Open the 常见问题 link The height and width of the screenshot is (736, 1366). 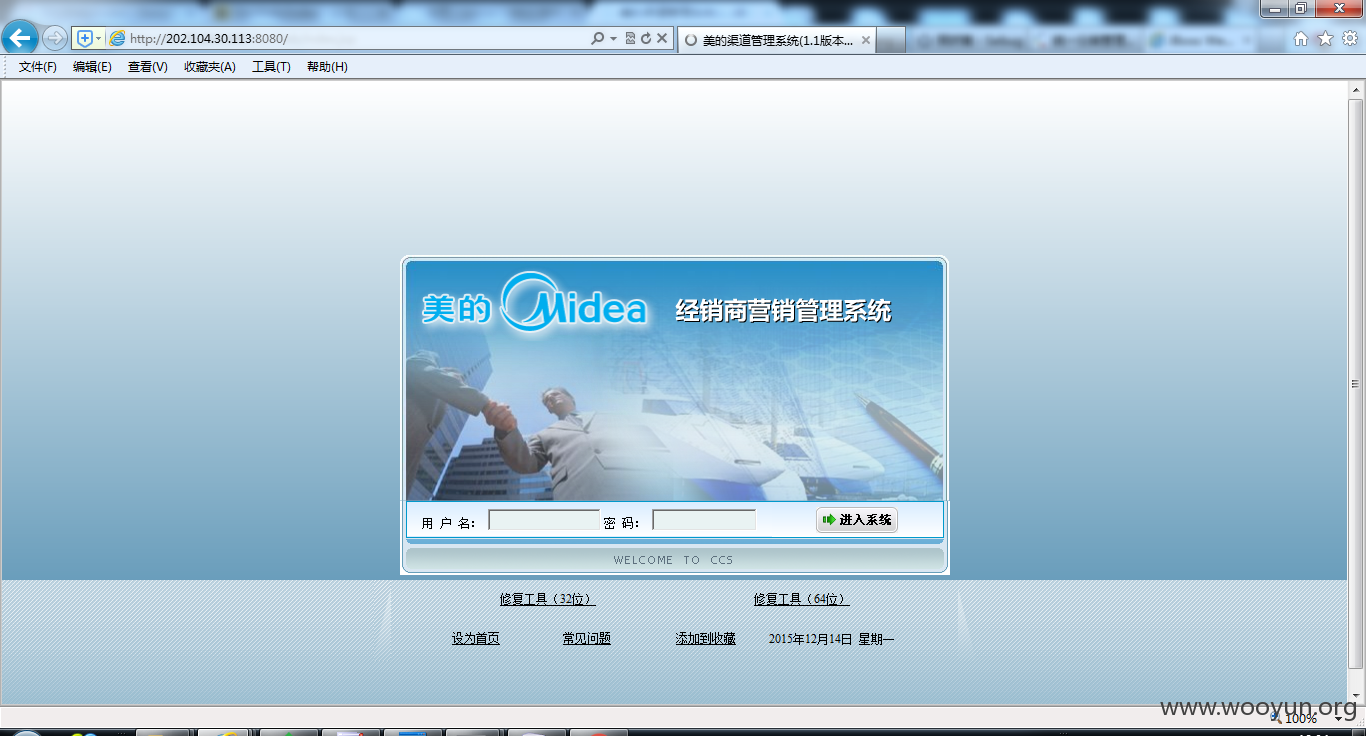point(586,638)
